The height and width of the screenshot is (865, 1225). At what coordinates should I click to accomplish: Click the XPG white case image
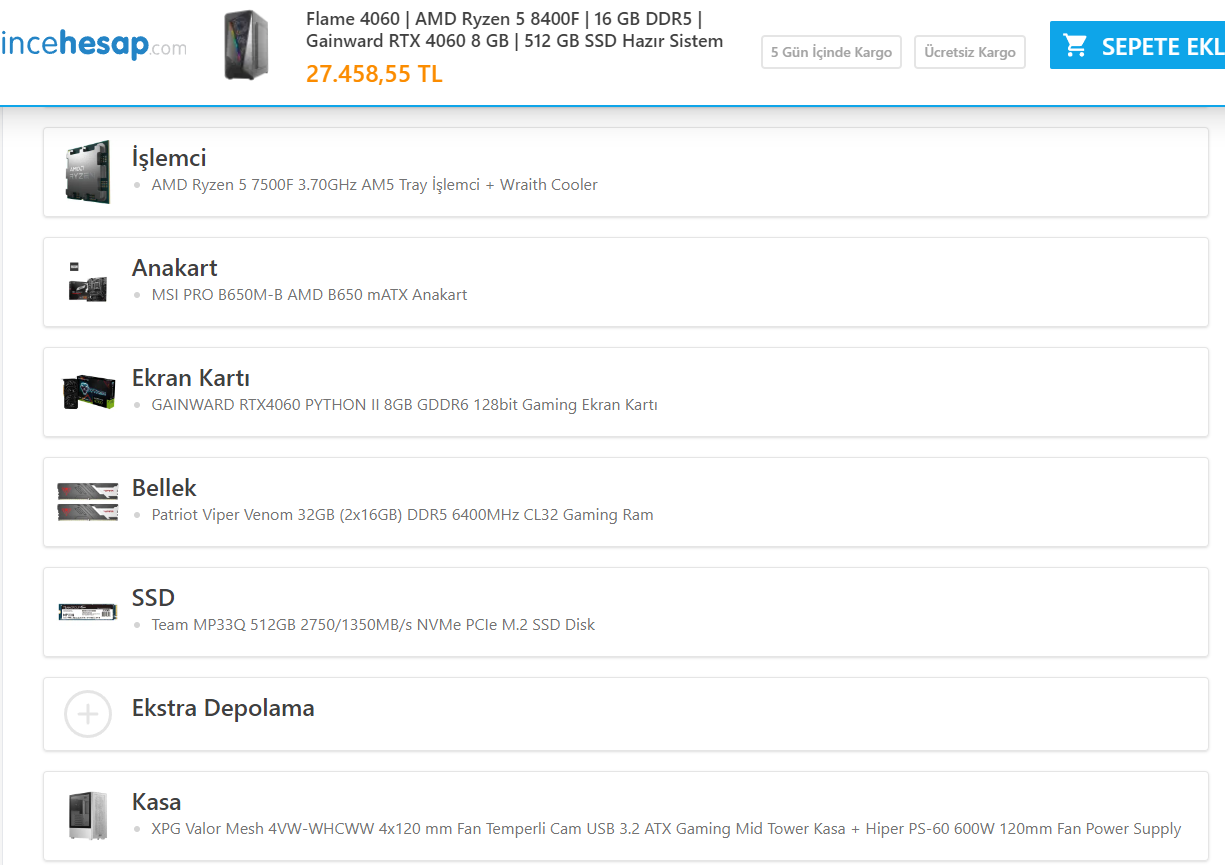pyautogui.click(x=87, y=816)
